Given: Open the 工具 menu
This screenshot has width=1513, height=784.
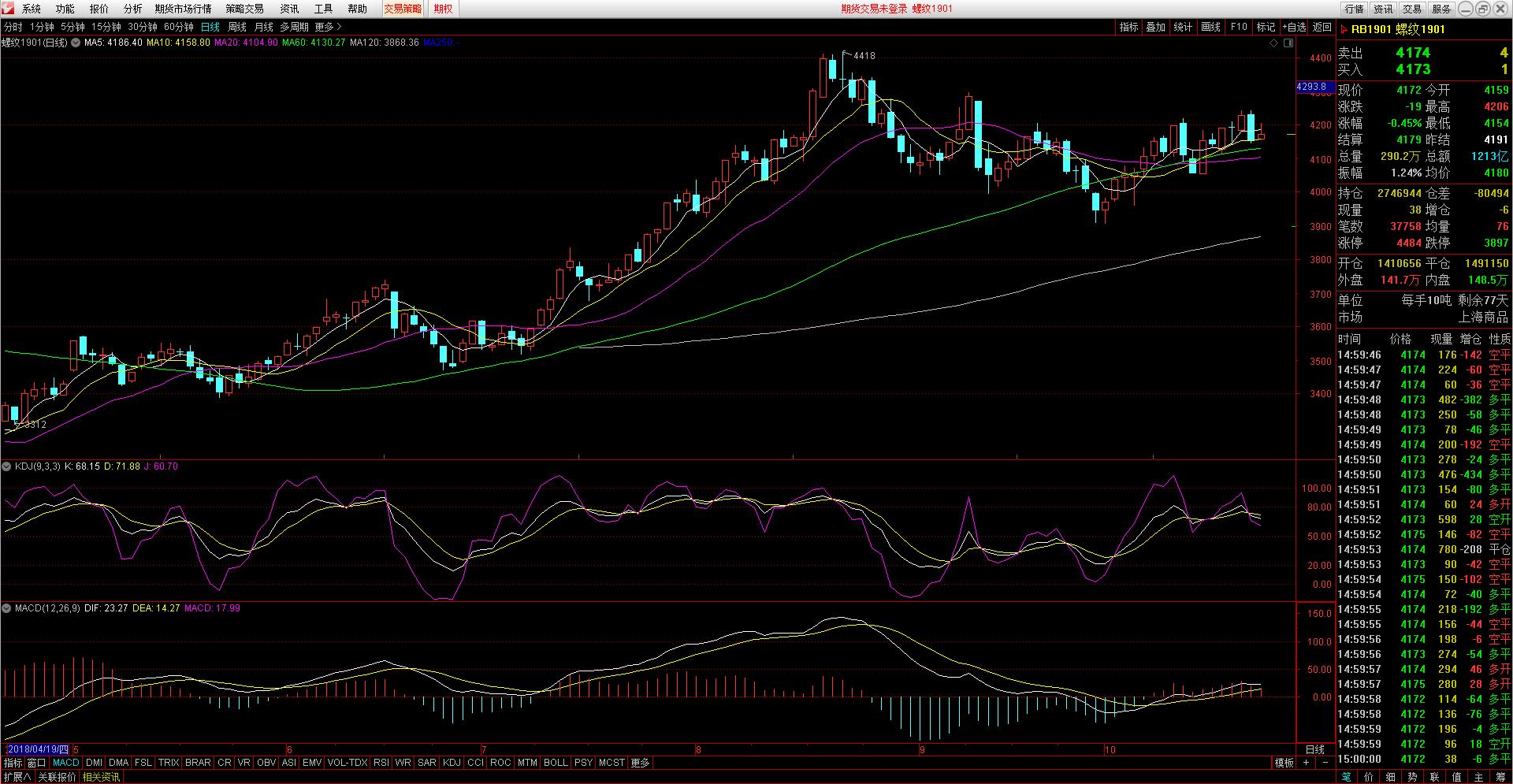Looking at the screenshot, I should click(x=323, y=9).
